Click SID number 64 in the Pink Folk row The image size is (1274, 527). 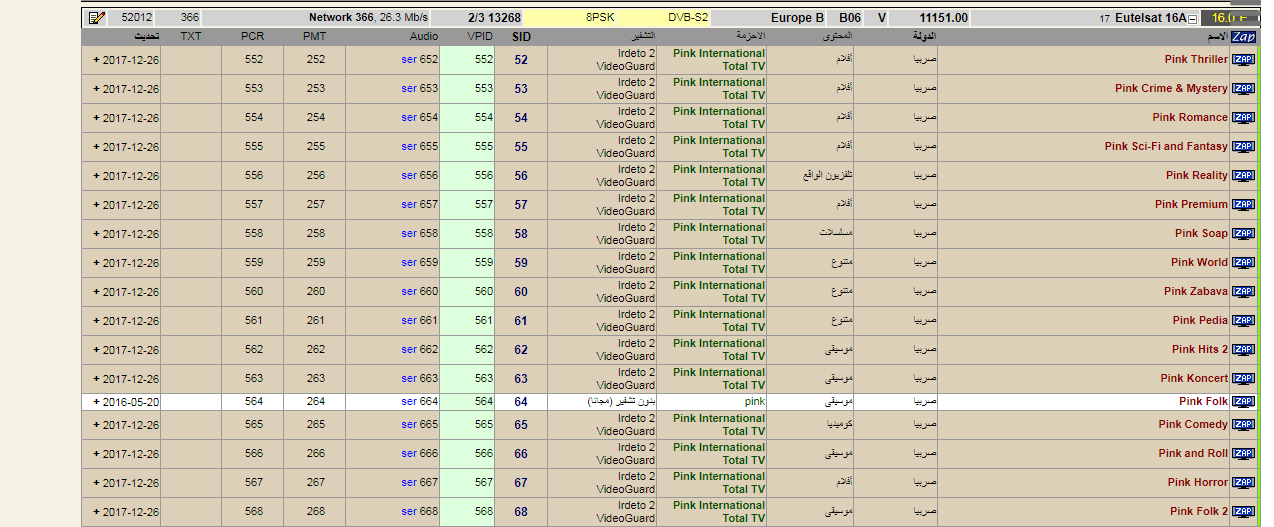pos(521,402)
